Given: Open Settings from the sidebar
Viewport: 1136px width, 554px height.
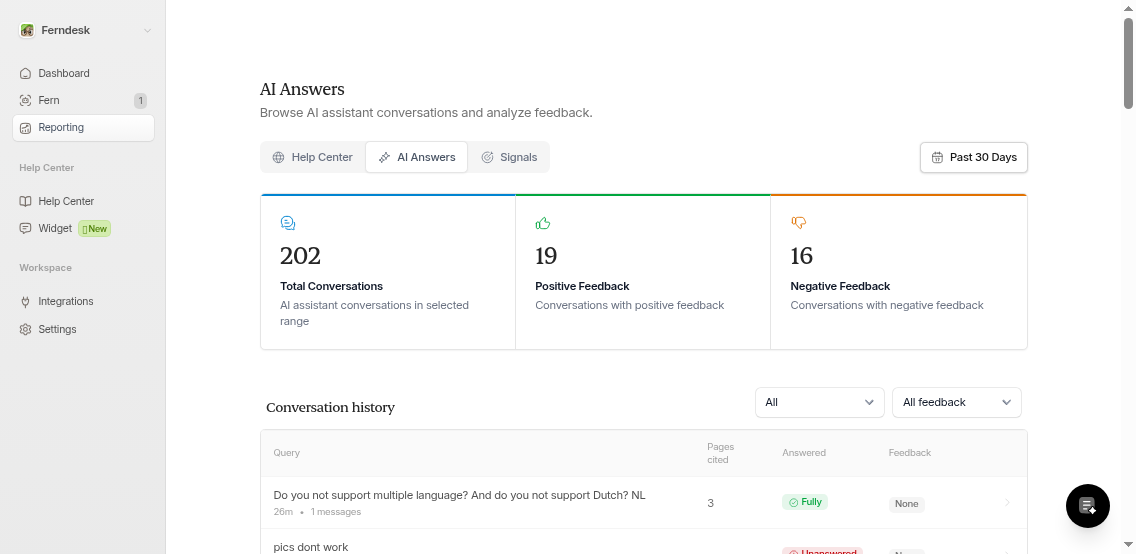Looking at the screenshot, I should point(83,329).
